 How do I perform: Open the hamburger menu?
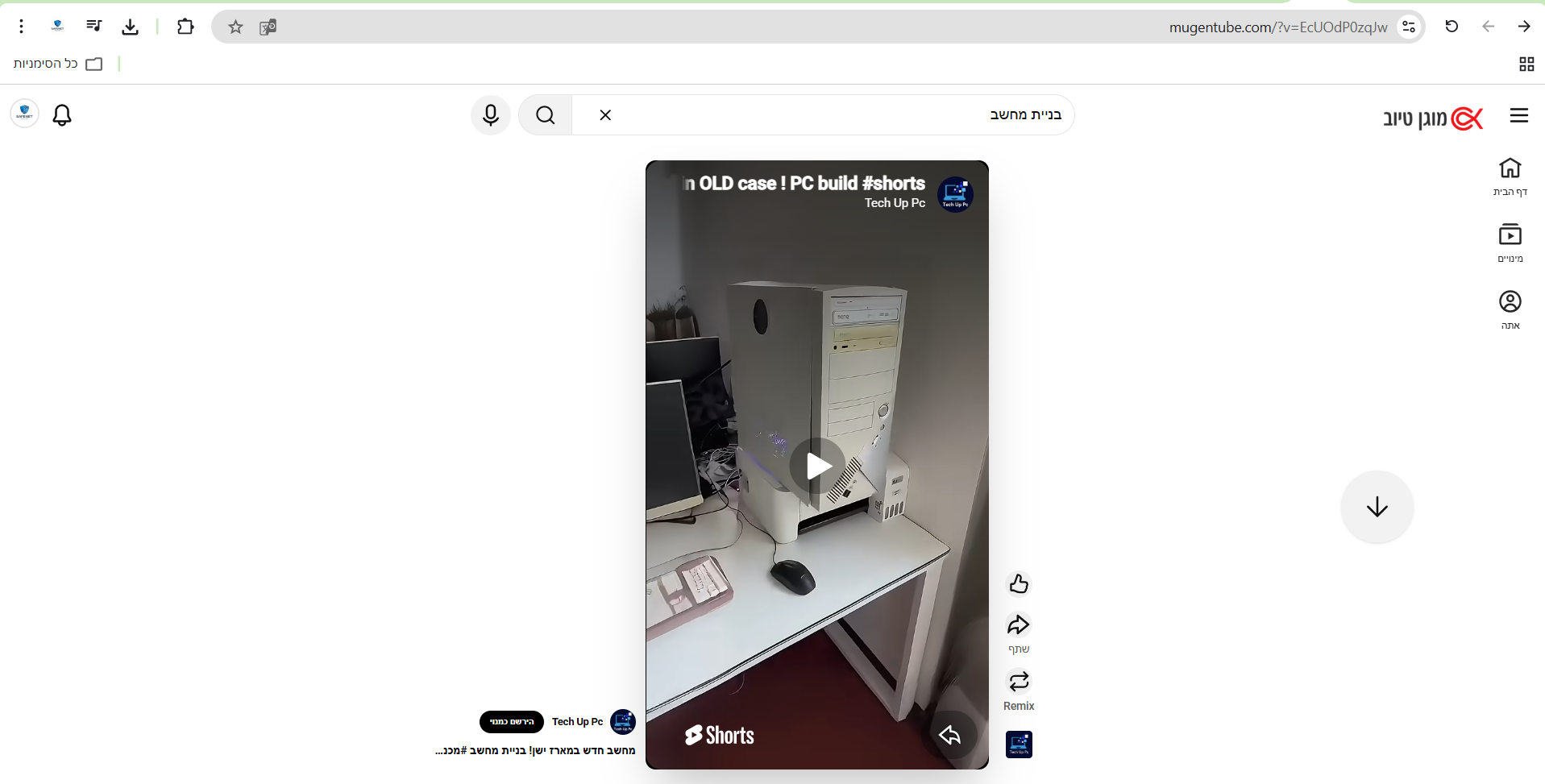click(1518, 116)
